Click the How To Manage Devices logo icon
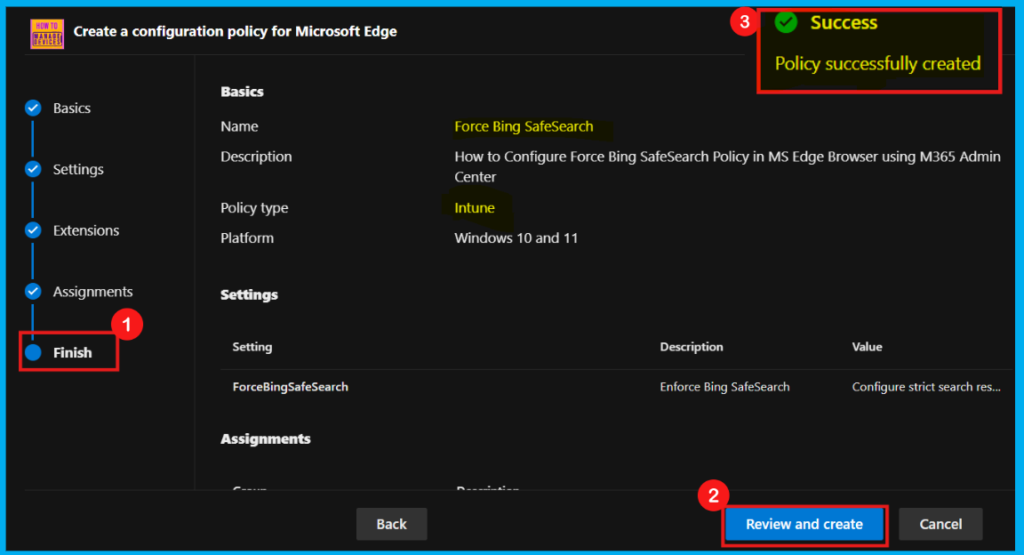1024x555 pixels. coord(47,33)
